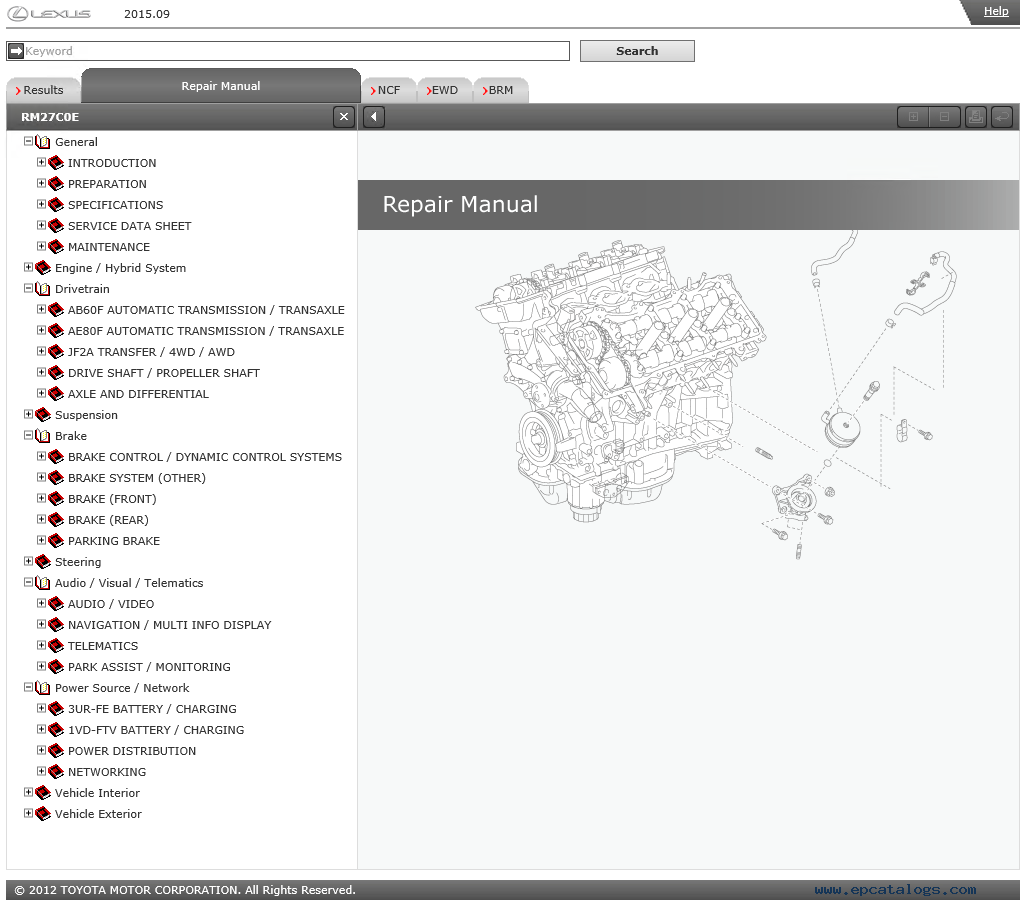The width and height of the screenshot is (1027, 906).
Task: Collapse the General tree node
Action: (28, 141)
